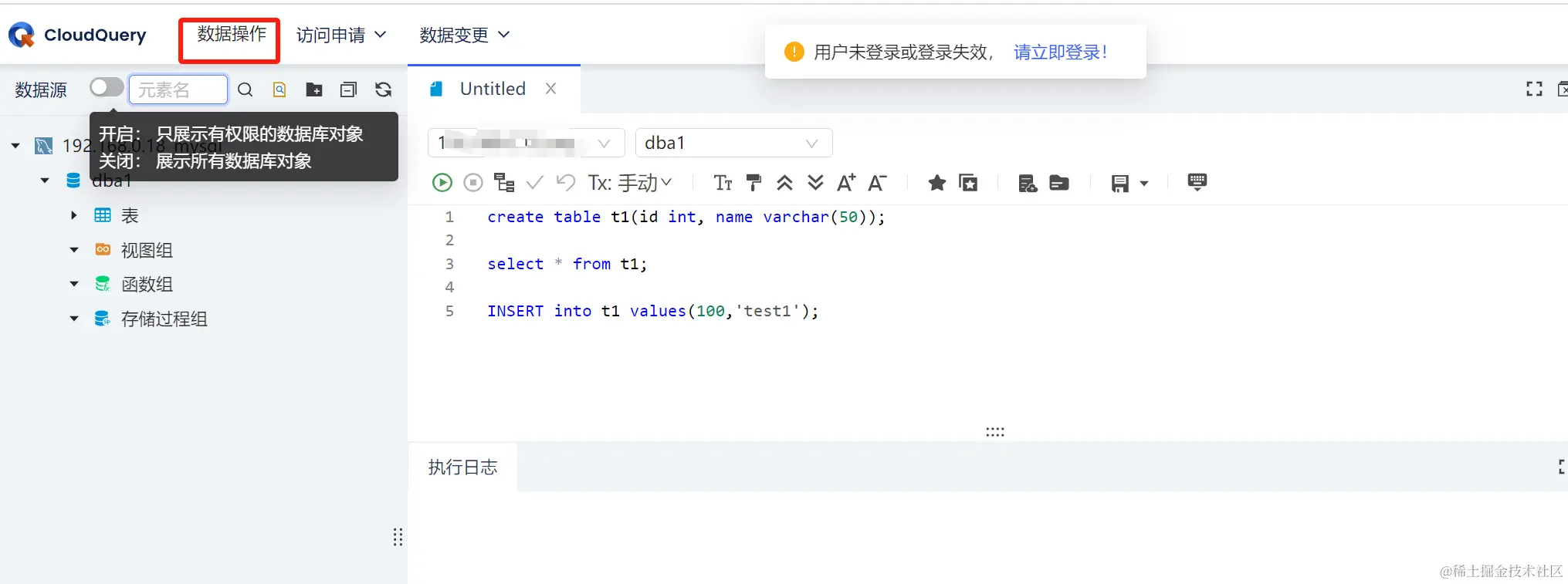
Task: Open the 数据操作 menu item
Action: pyautogui.click(x=231, y=34)
